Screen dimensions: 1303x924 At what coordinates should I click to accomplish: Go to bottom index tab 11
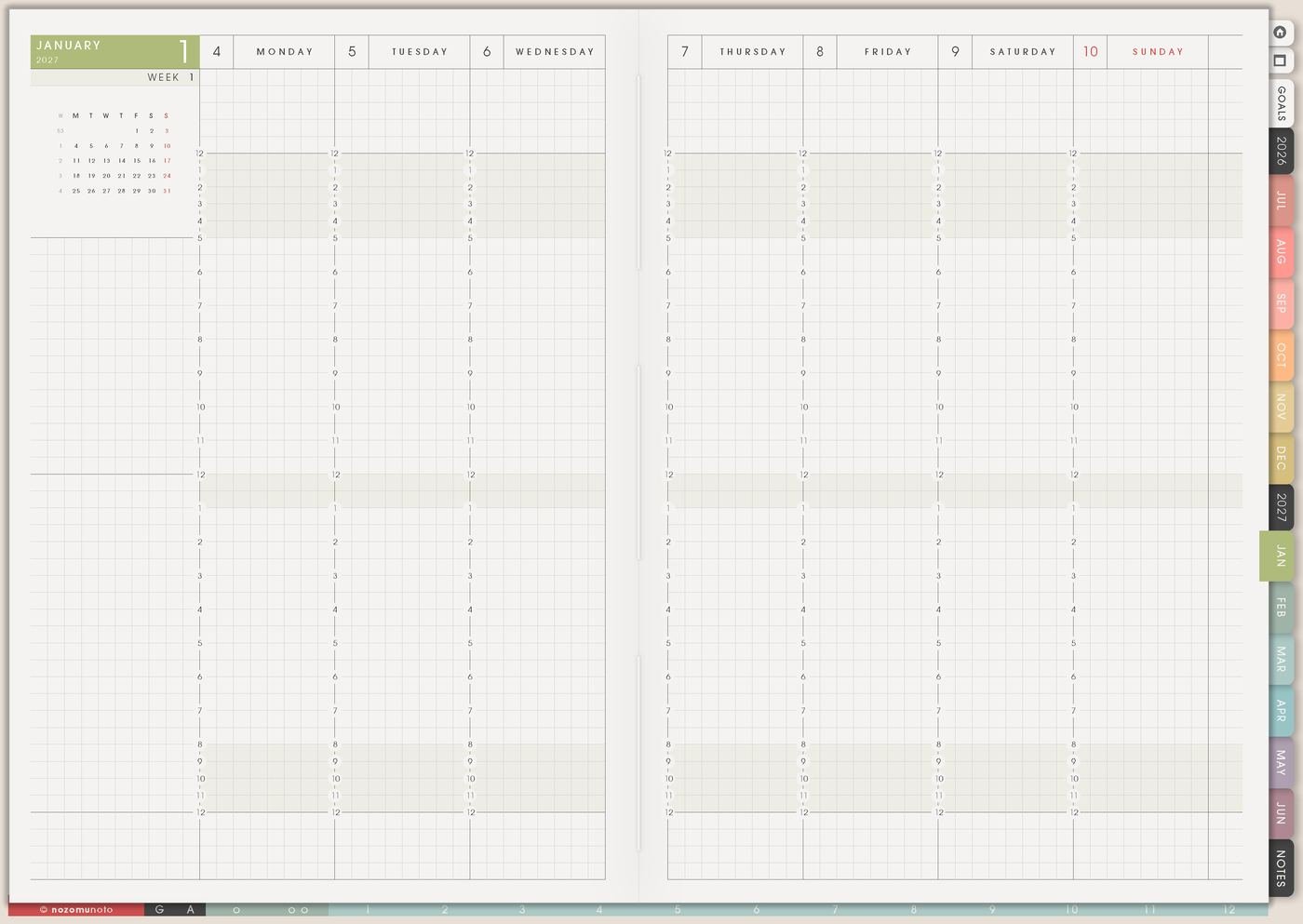1150,909
